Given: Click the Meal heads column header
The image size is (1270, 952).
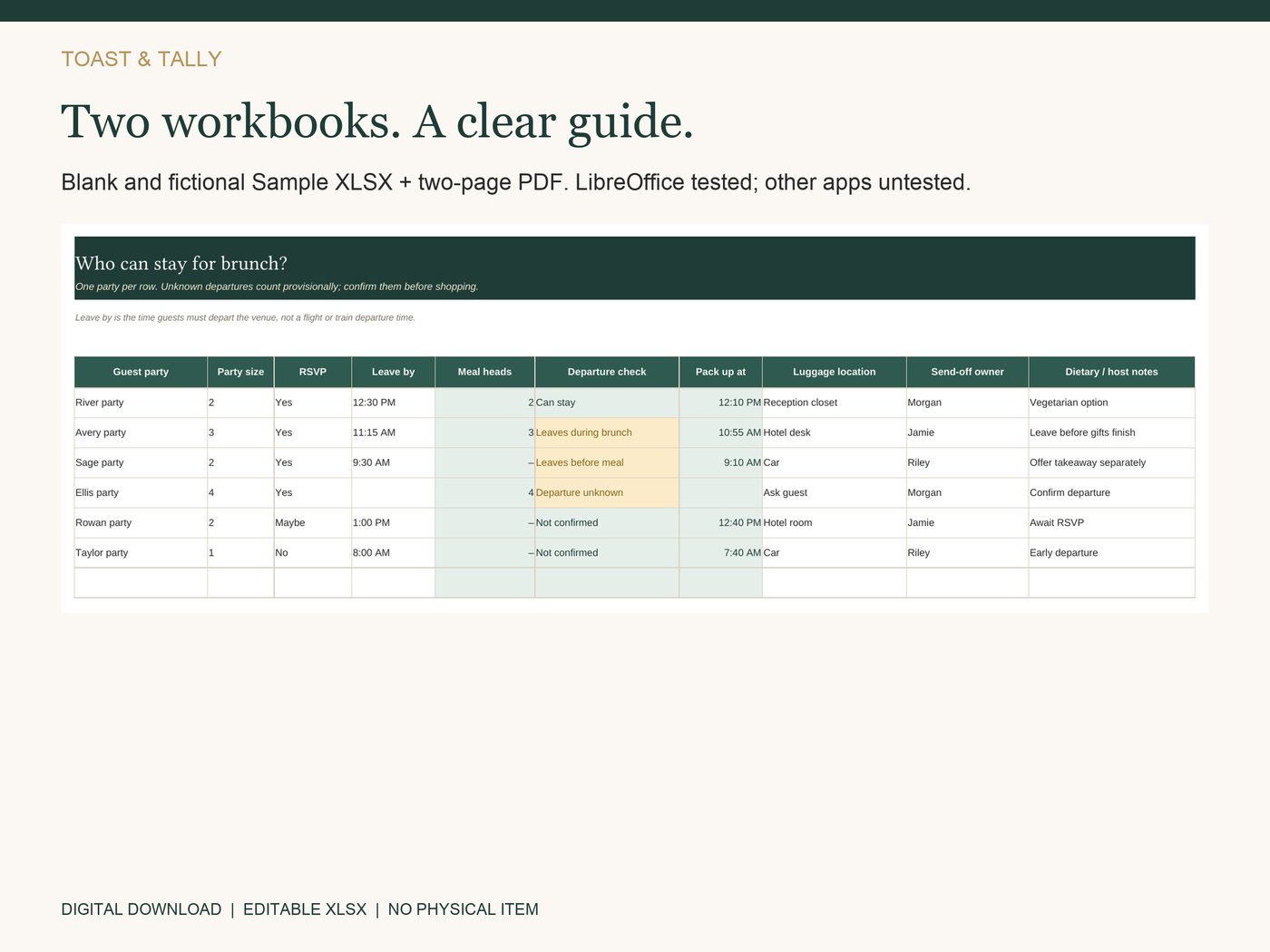Looking at the screenshot, I should pos(485,372).
